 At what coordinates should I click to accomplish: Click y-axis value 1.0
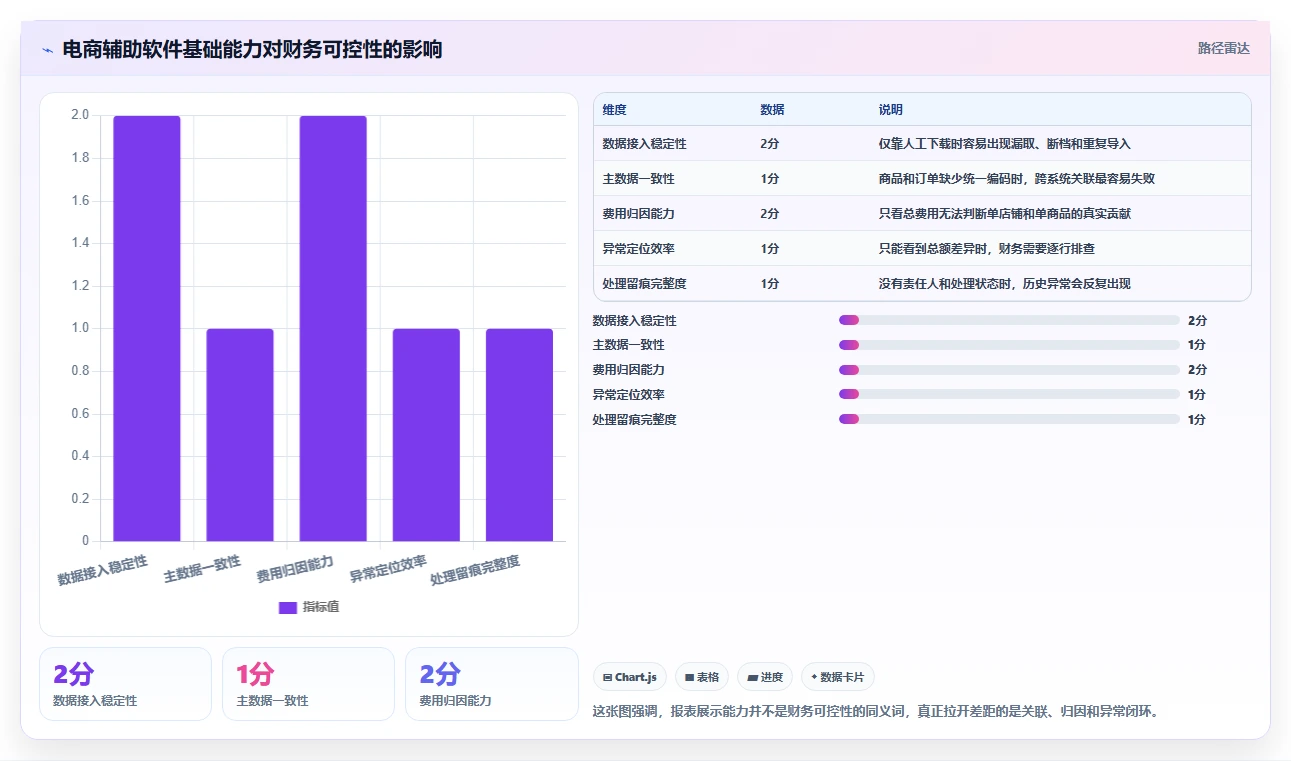coord(80,328)
